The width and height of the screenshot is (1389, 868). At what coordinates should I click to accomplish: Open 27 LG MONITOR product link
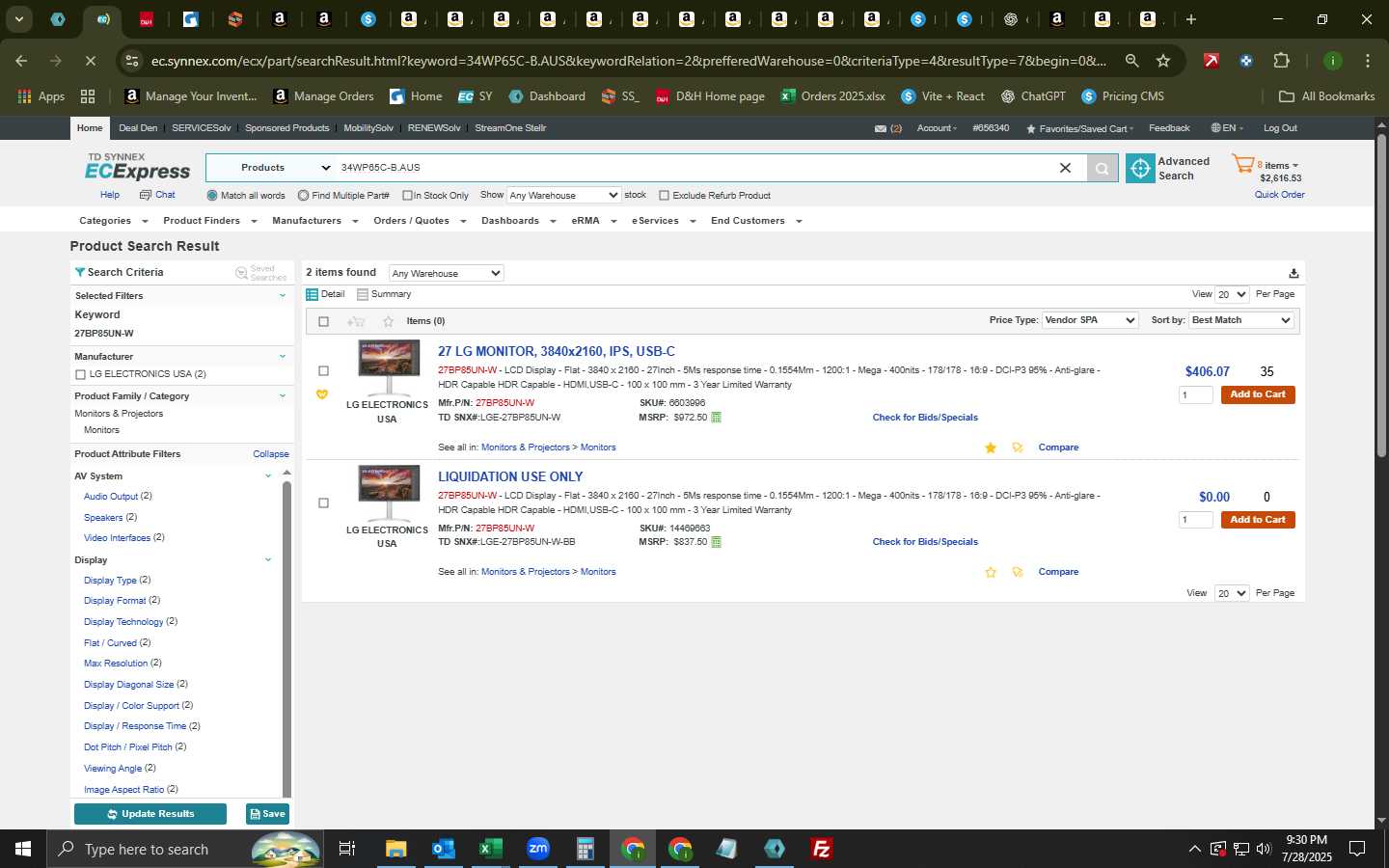pyautogui.click(x=557, y=352)
